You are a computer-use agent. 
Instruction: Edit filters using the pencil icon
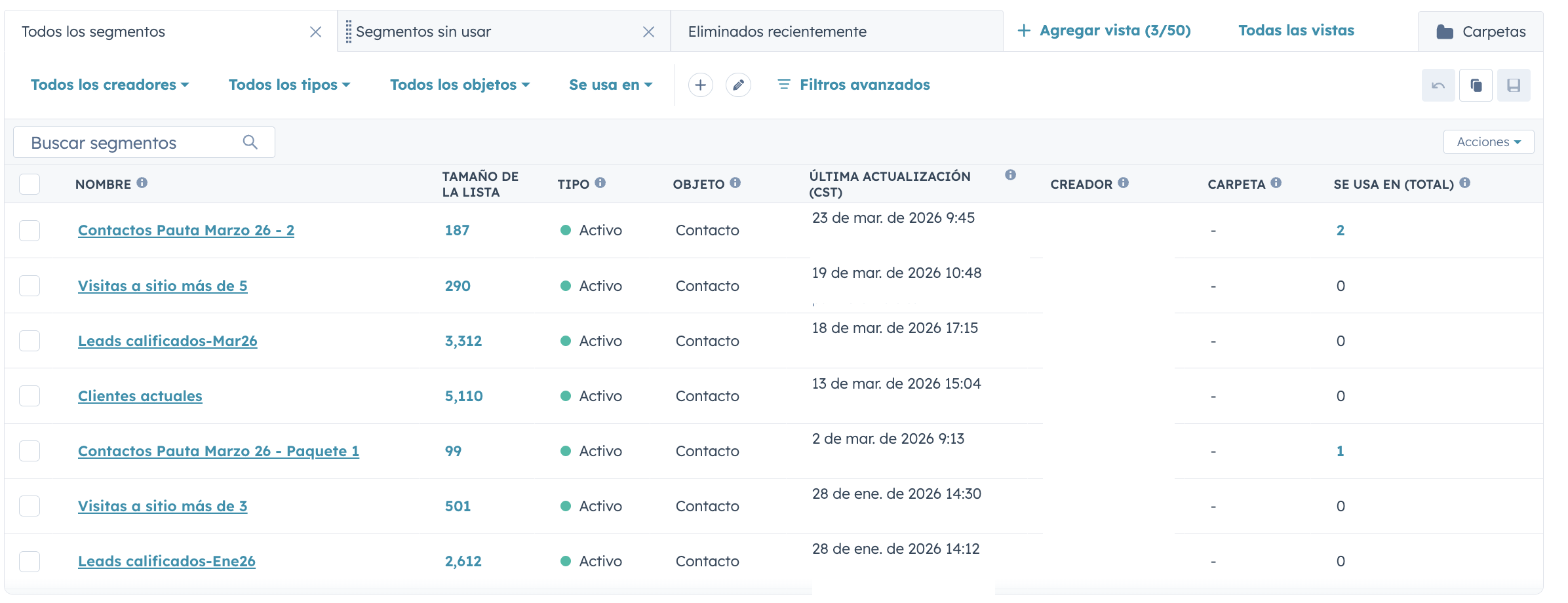pyautogui.click(x=739, y=85)
